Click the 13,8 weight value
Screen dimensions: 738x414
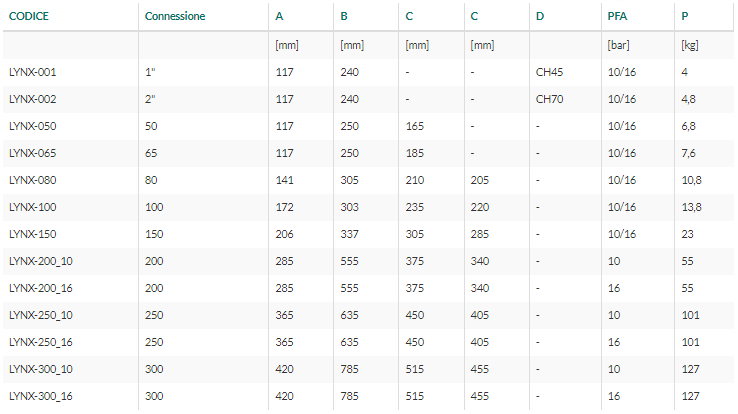click(x=691, y=207)
